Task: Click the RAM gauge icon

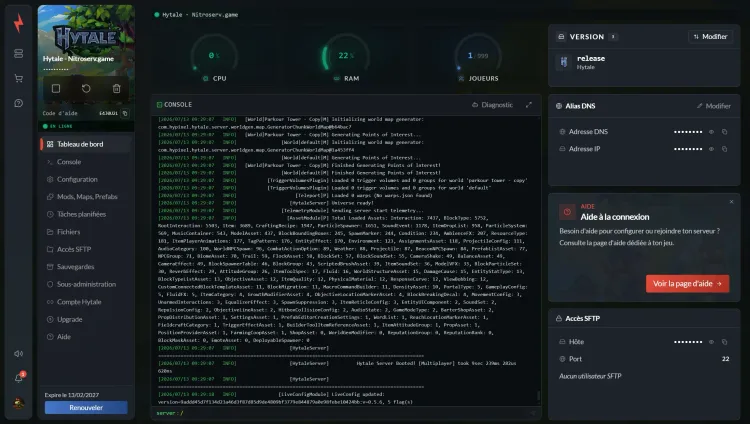Action: point(337,78)
